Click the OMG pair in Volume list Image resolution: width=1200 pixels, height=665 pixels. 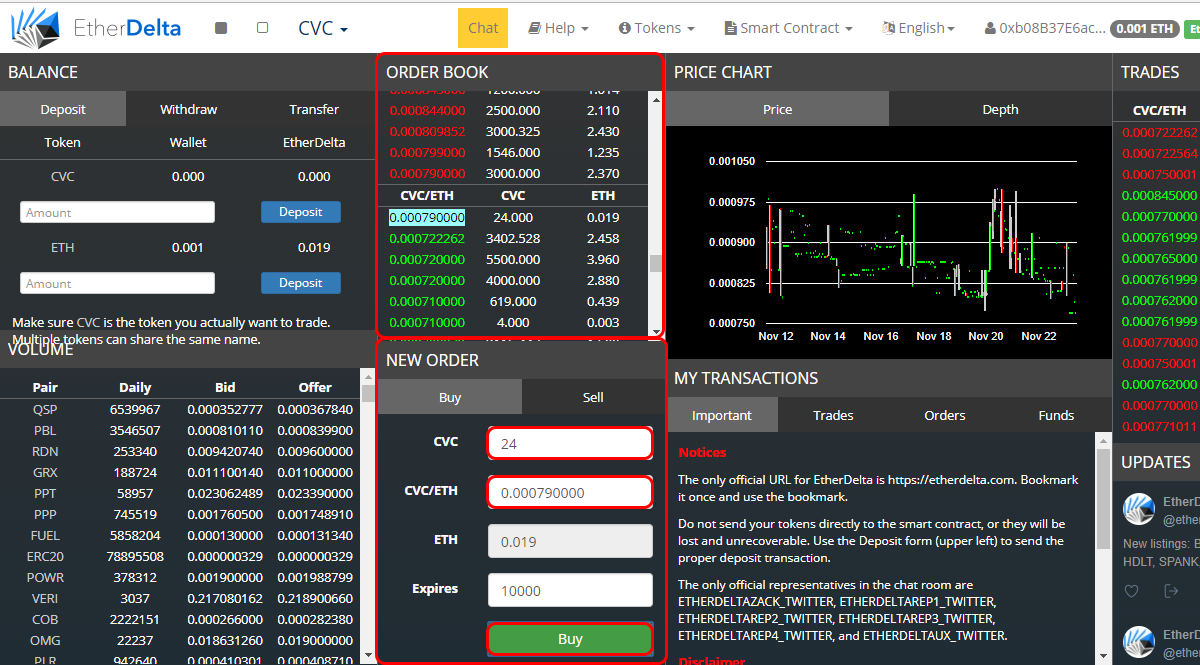tap(45, 640)
